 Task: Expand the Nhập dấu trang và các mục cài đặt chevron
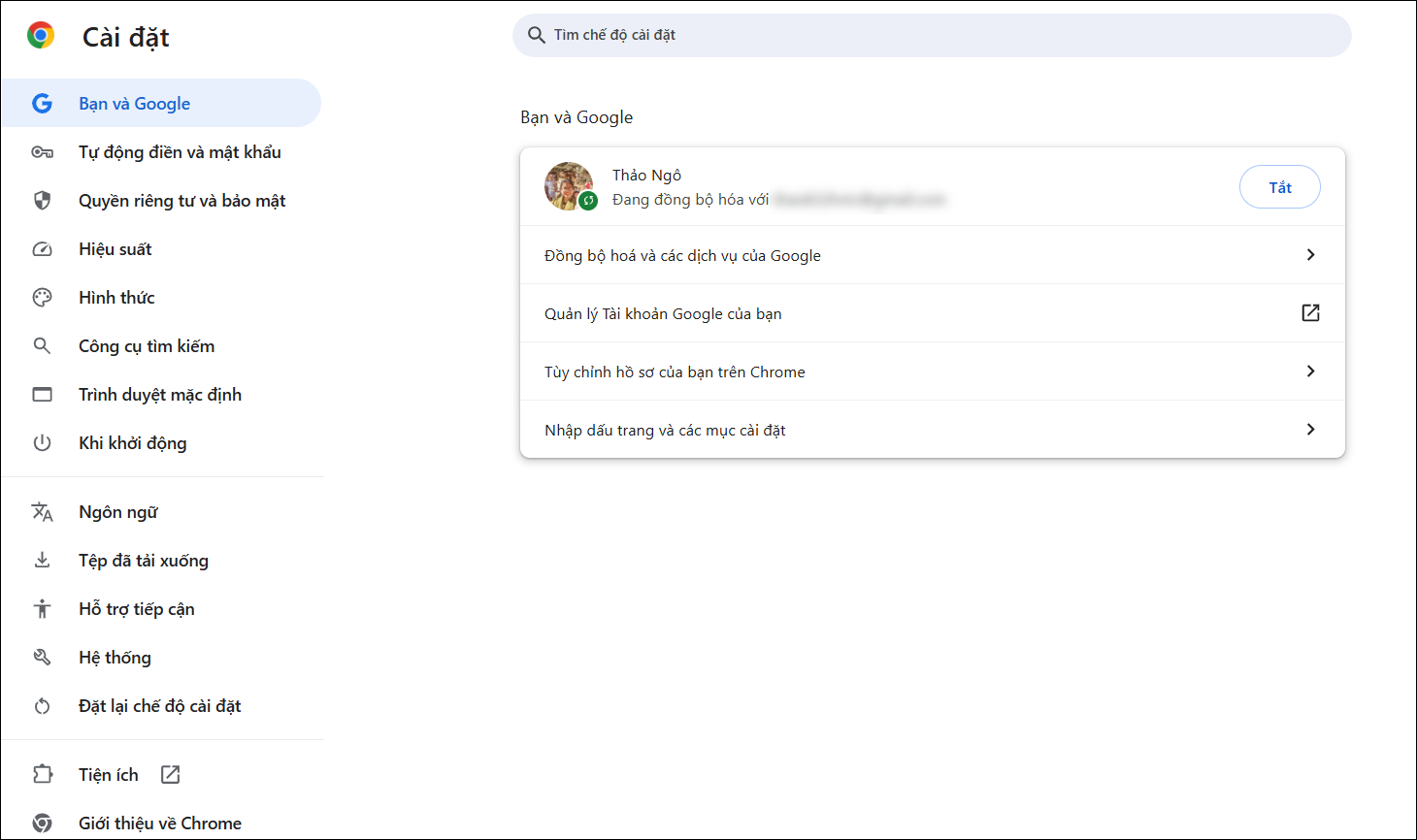click(x=1310, y=429)
